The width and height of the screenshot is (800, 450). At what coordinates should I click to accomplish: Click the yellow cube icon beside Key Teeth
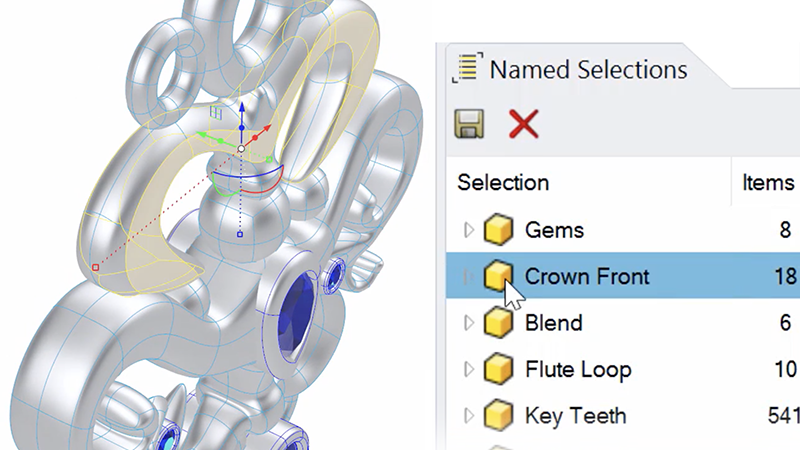point(498,416)
